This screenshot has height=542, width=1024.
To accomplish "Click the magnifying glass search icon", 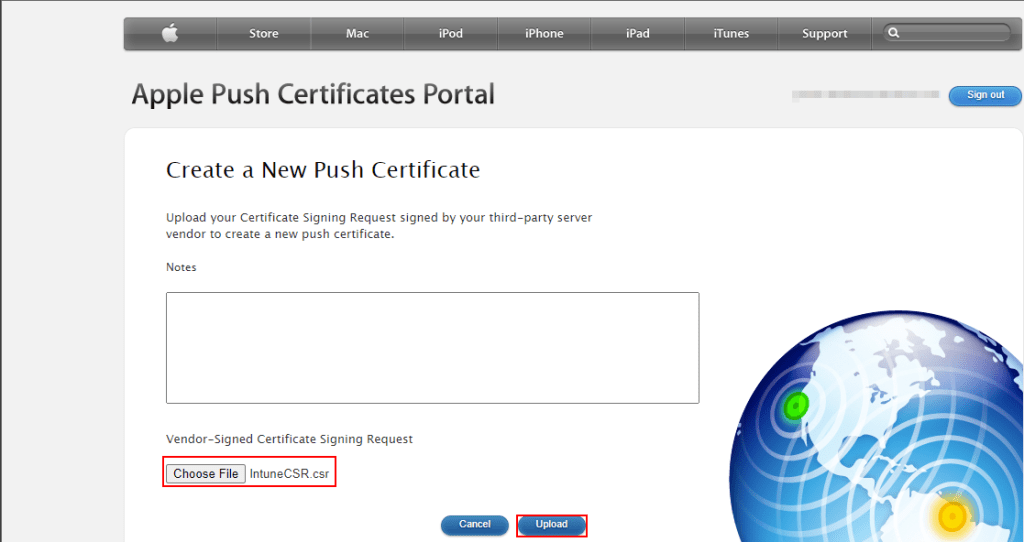I will pos(893,33).
